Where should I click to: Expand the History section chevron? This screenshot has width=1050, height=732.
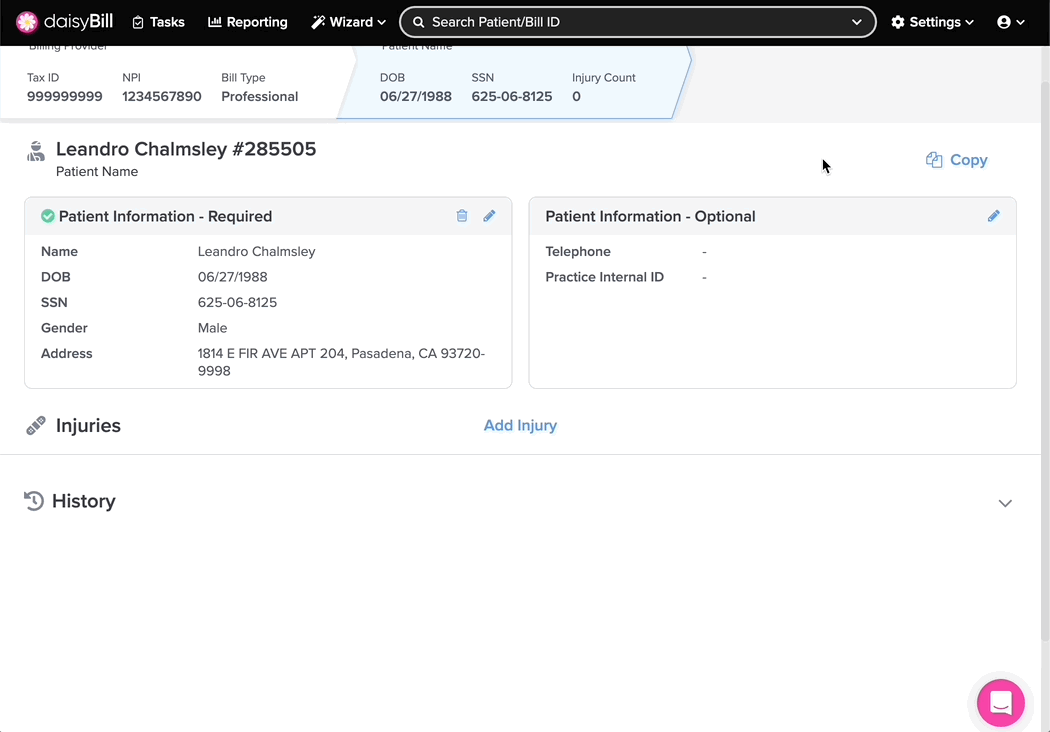point(1005,503)
